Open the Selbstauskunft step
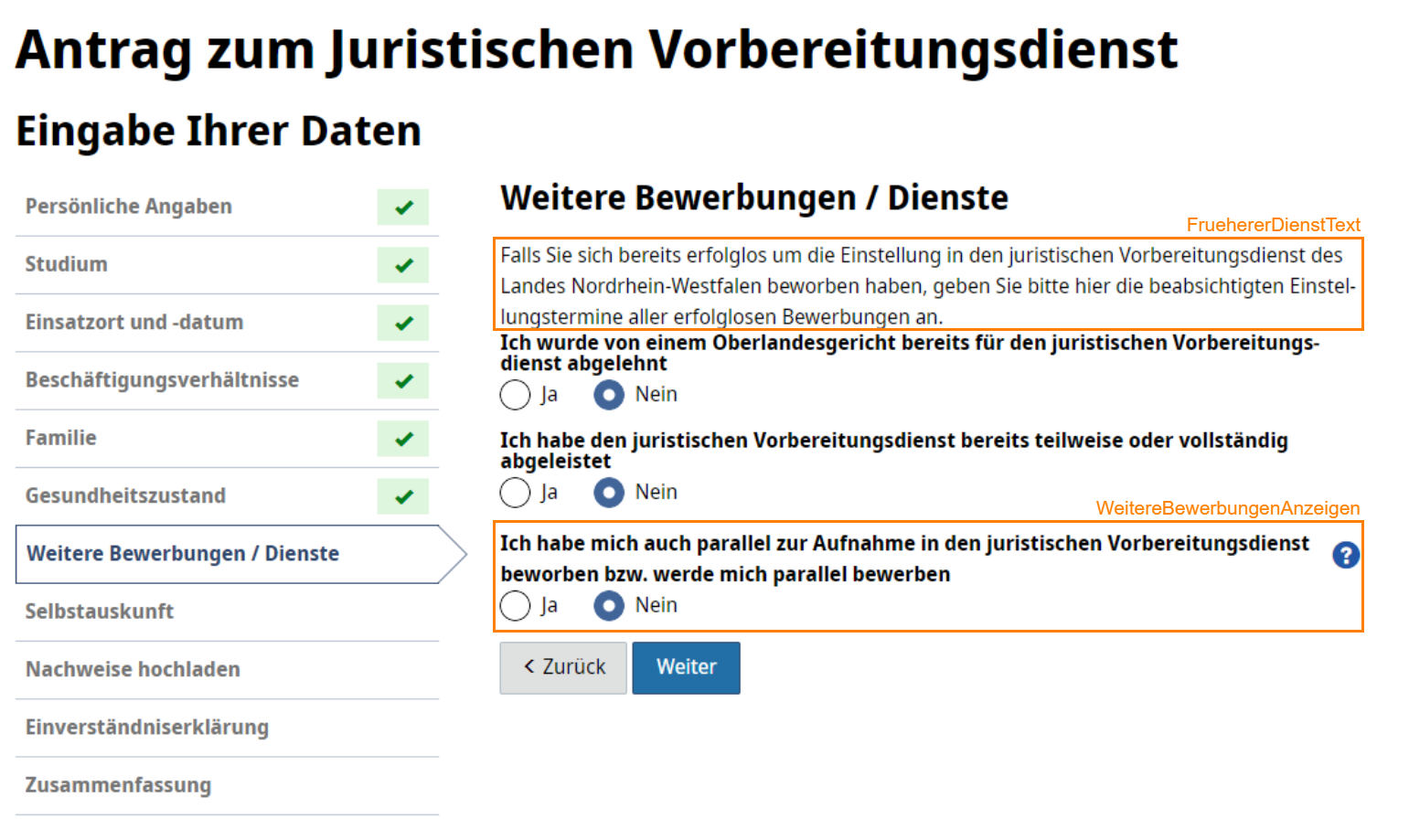 coord(227,611)
